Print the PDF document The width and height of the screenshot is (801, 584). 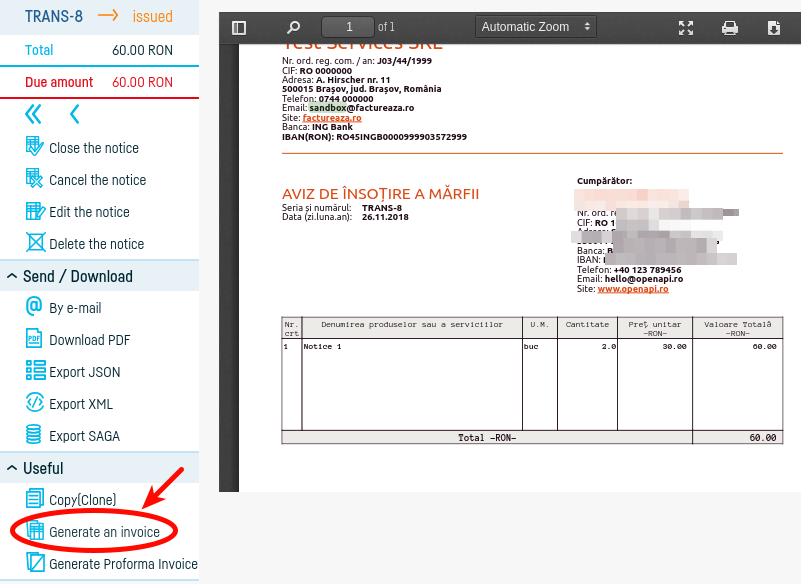pos(730,28)
